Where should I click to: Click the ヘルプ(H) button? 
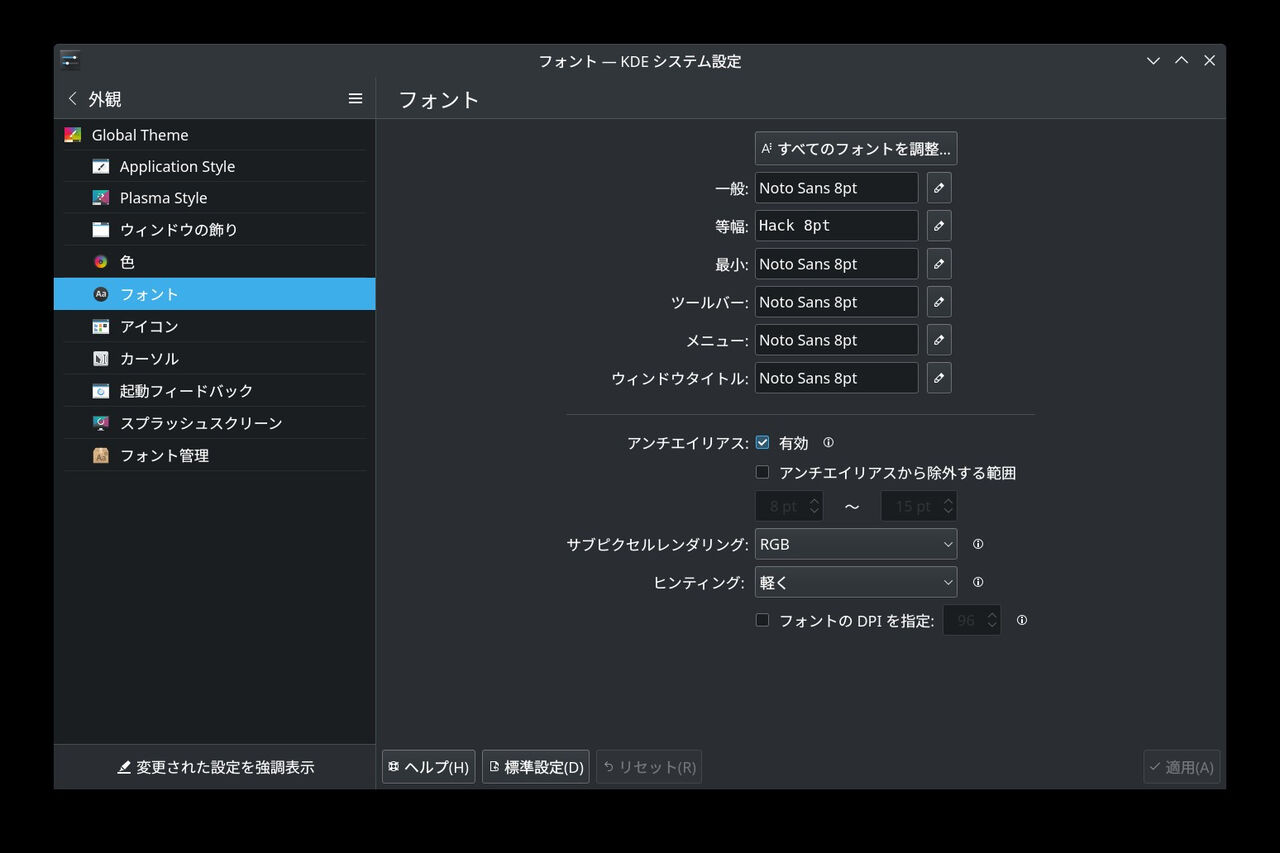tap(428, 766)
